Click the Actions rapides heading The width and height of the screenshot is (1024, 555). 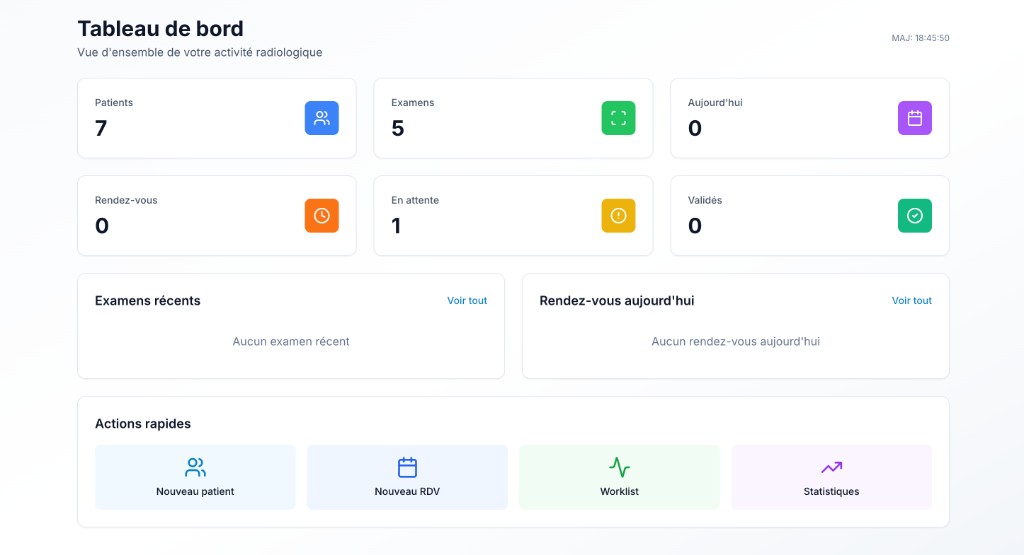[143, 424]
